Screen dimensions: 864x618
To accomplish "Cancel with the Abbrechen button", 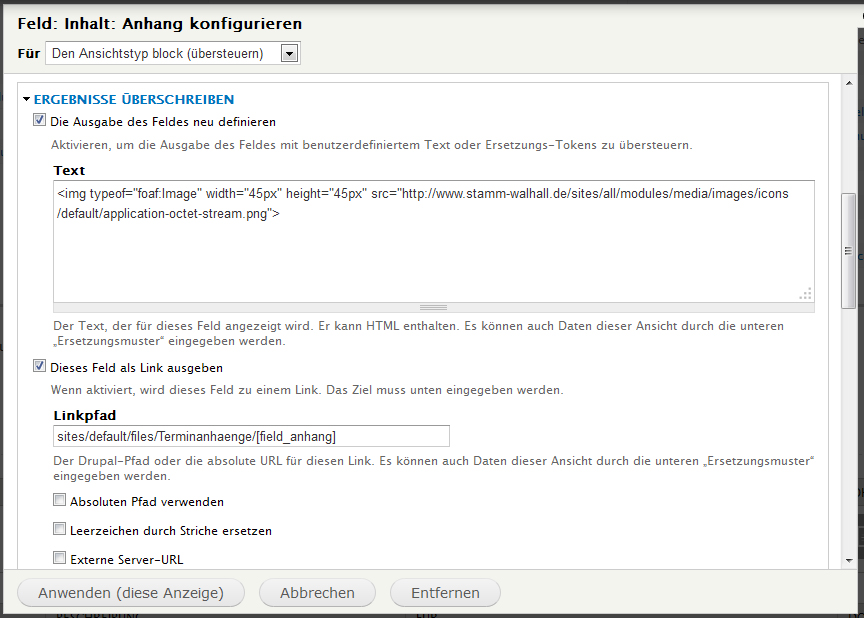I will 317,593.
